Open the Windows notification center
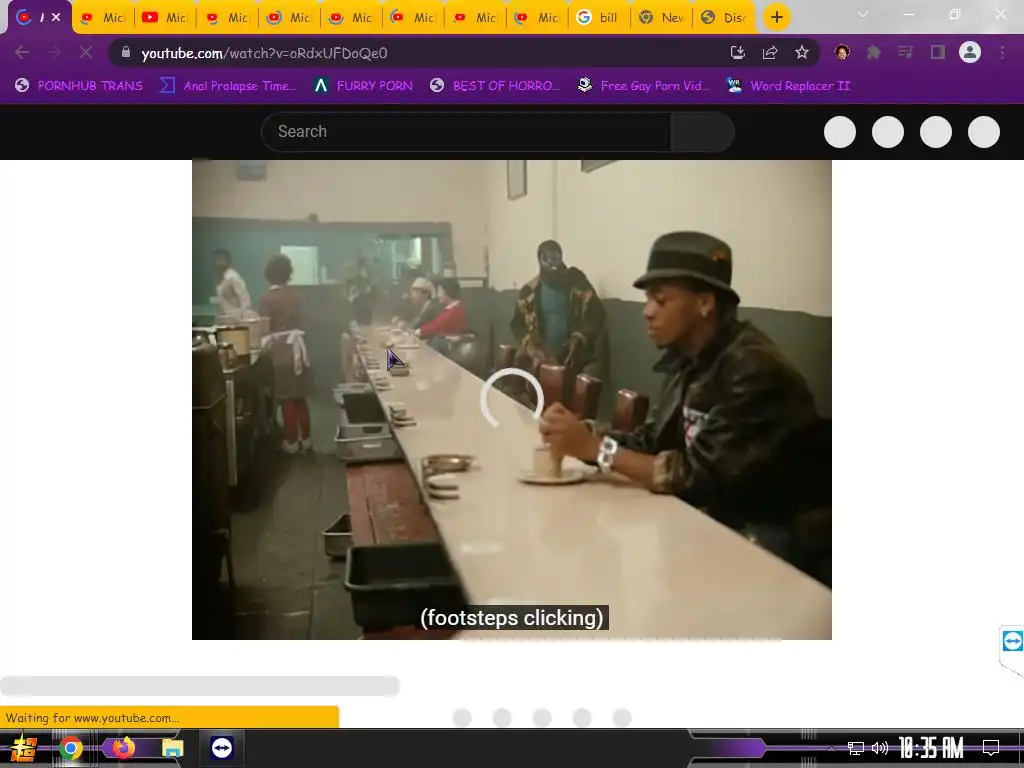1024x768 pixels. [991, 748]
